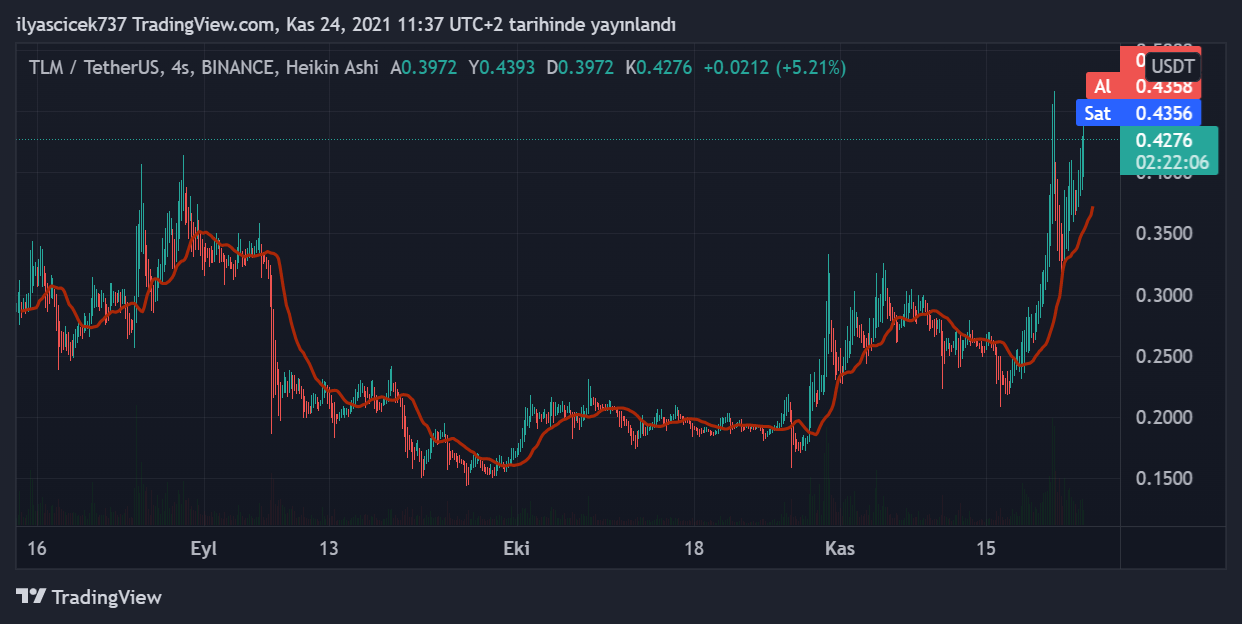This screenshot has height=624, width=1242.
Task: Click the Eyl month marker on time axis
Action: (203, 548)
